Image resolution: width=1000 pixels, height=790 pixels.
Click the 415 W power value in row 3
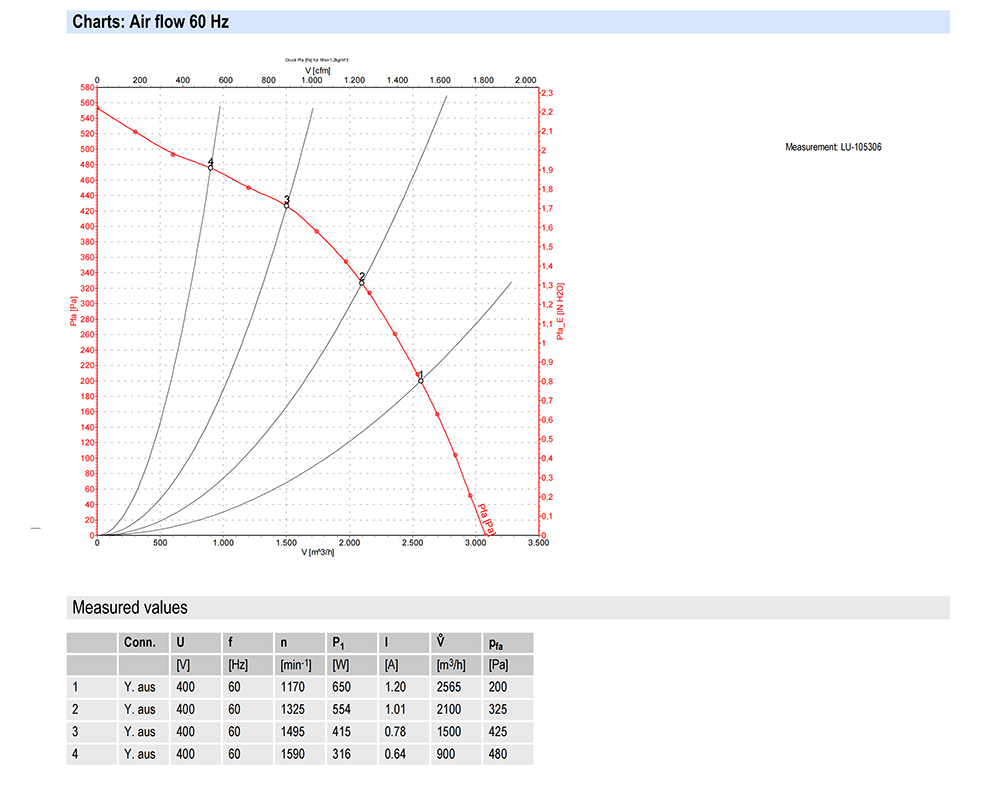(342, 732)
